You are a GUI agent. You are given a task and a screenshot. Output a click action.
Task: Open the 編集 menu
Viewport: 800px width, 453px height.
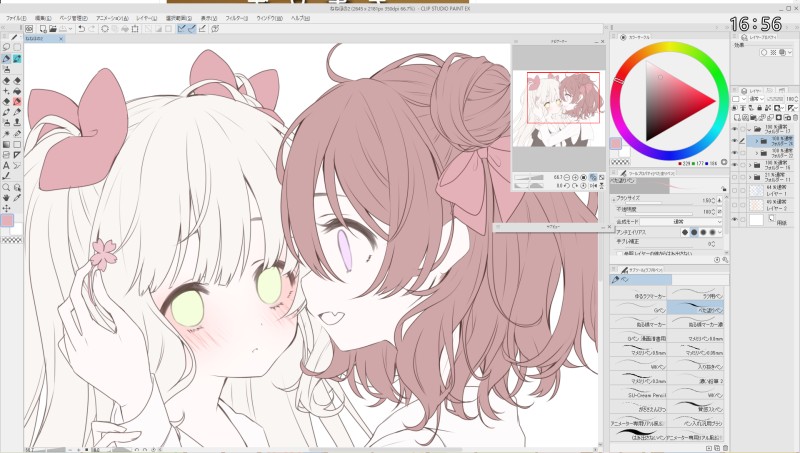[x=43, y=18]
